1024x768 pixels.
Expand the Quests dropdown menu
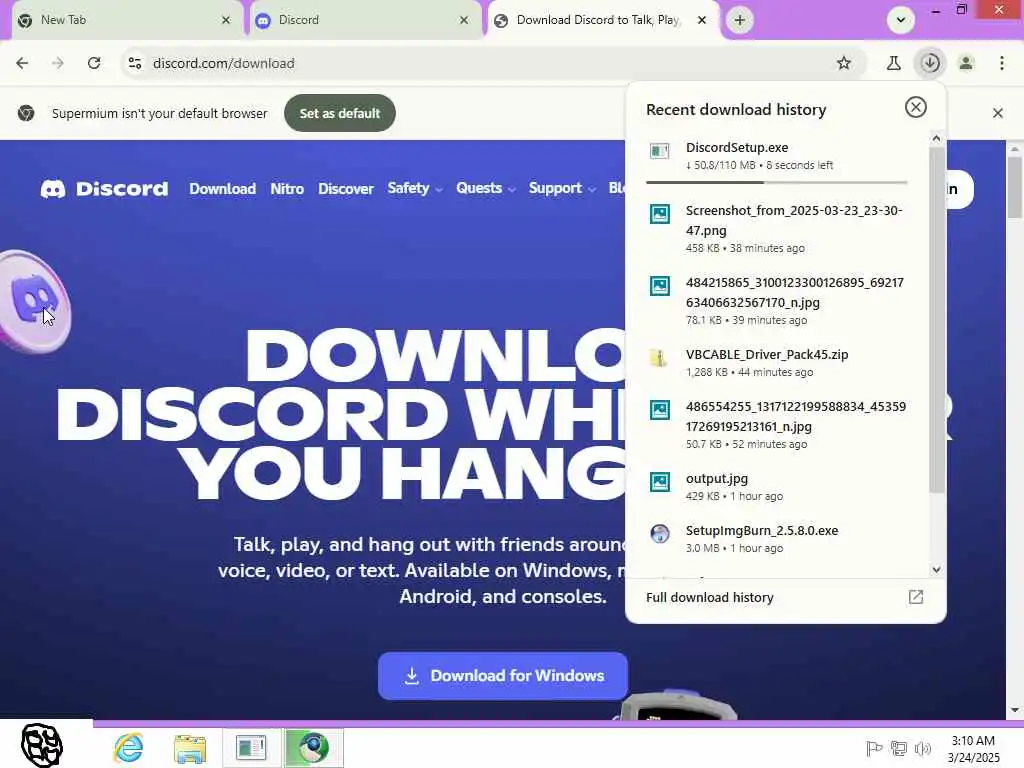pyautogui.click(x=486, y=188)
